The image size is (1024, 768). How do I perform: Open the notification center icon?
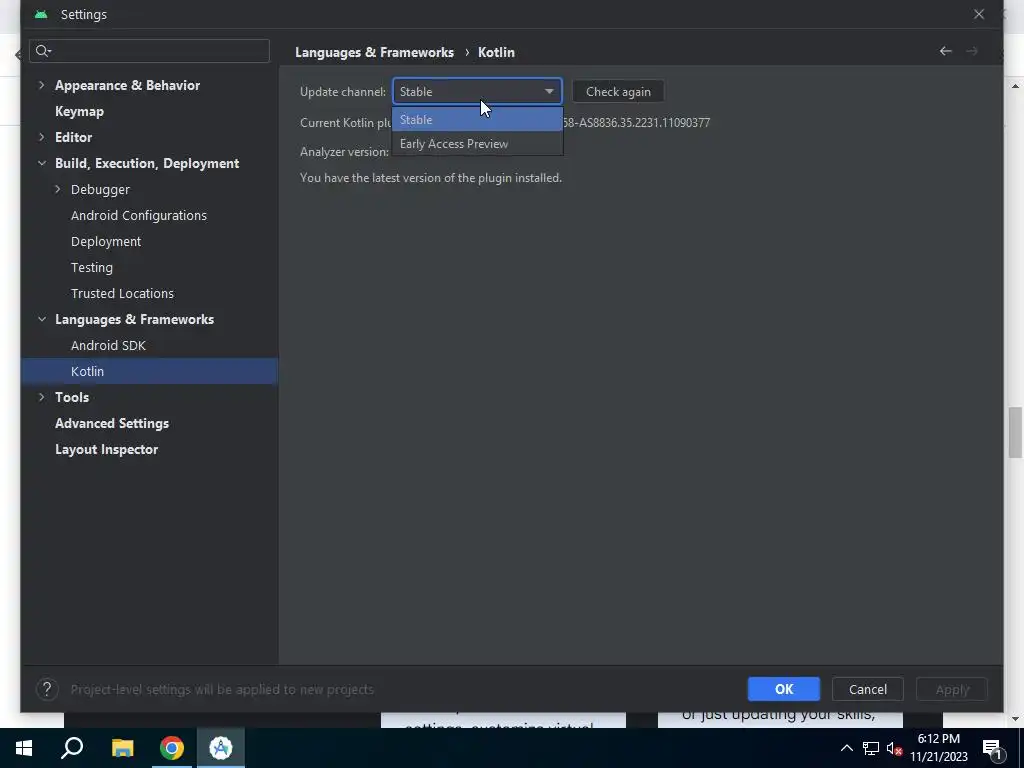coord(992,750)
